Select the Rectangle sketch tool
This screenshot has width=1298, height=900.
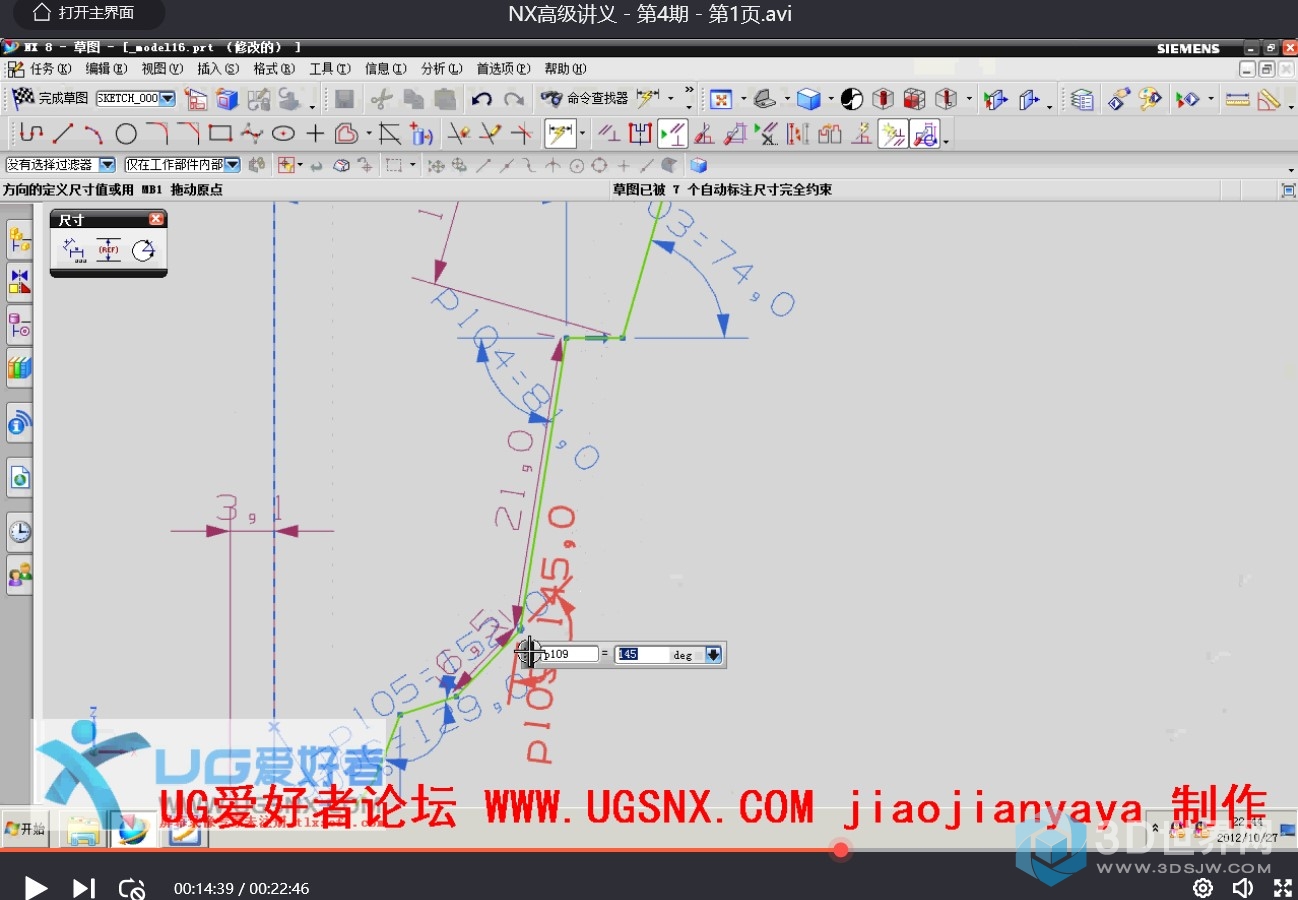(x=220, y=133)
